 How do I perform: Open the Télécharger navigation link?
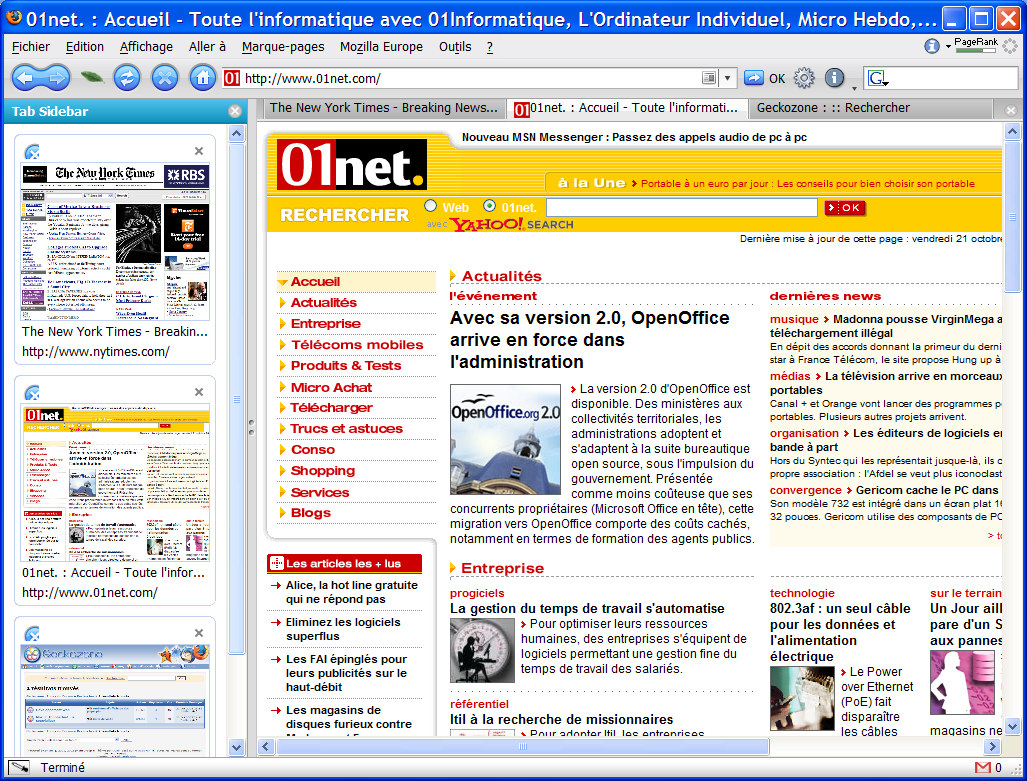331,408
